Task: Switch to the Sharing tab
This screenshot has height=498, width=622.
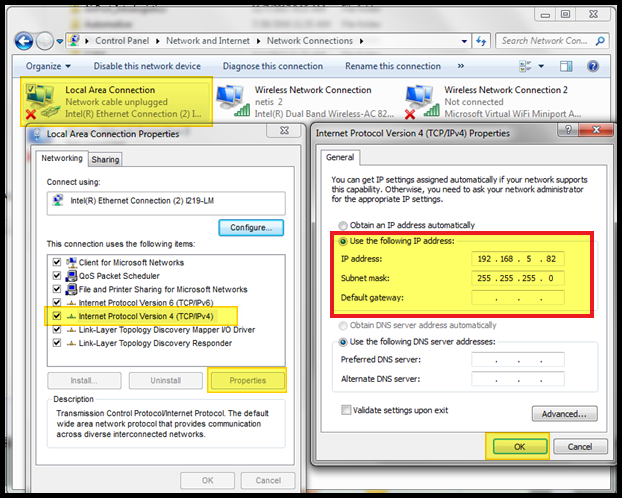Action: pyautogui.click(x=105, y=160)
